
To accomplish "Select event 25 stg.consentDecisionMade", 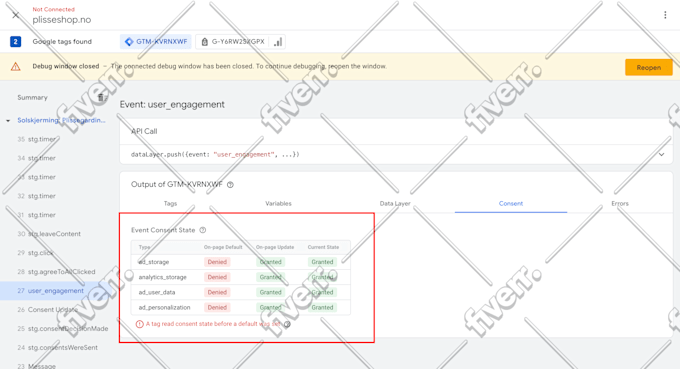I will tap(63, 329).
